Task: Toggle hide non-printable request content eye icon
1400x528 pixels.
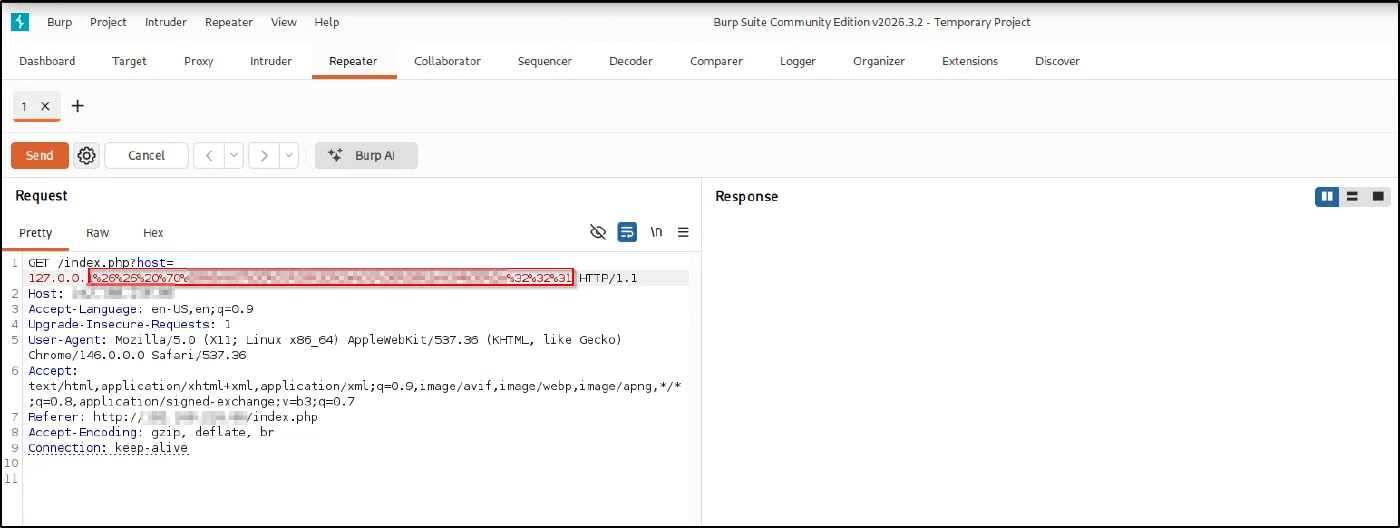Action: coord(598,232)
